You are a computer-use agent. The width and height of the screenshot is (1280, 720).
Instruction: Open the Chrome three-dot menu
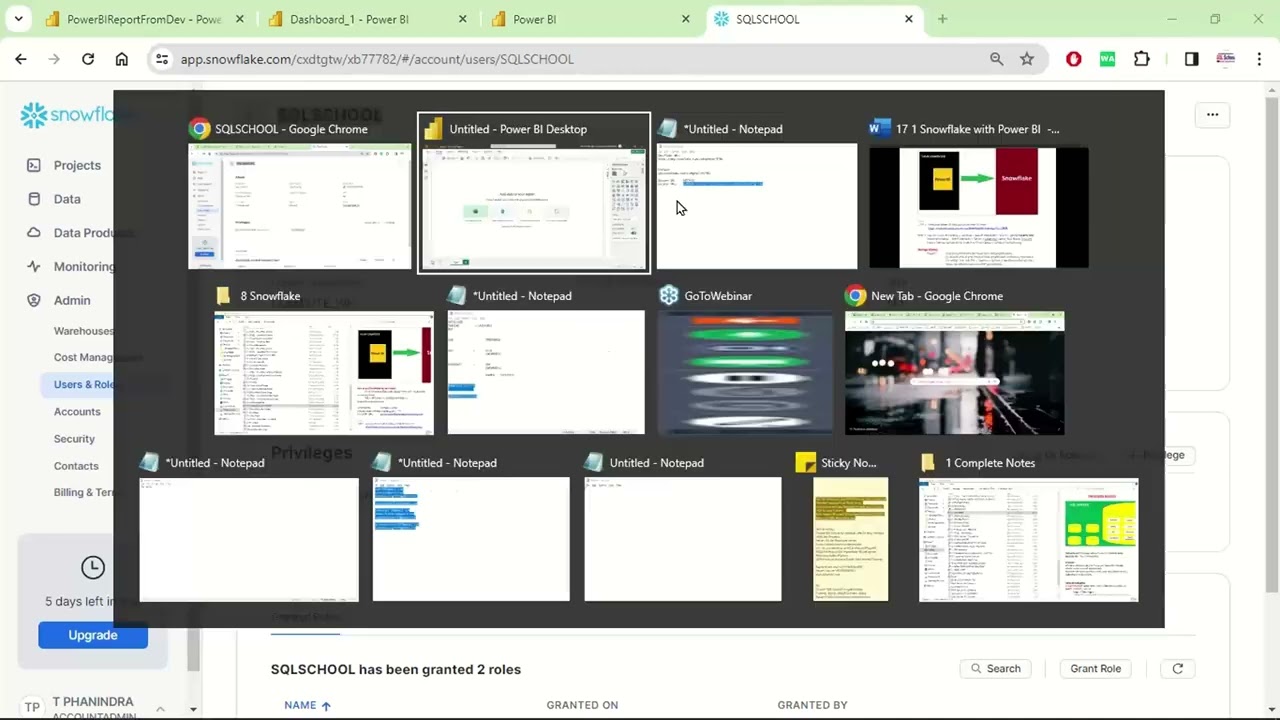coord(1259,59)
